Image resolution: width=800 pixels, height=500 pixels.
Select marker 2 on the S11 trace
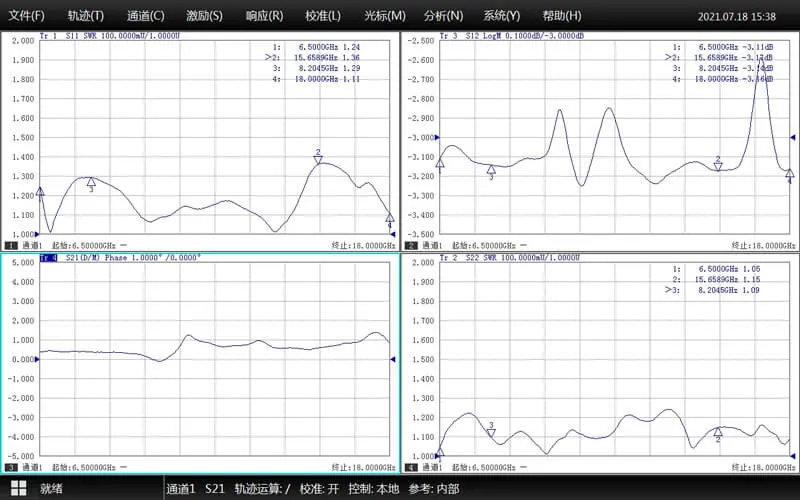tap(318, 160)
